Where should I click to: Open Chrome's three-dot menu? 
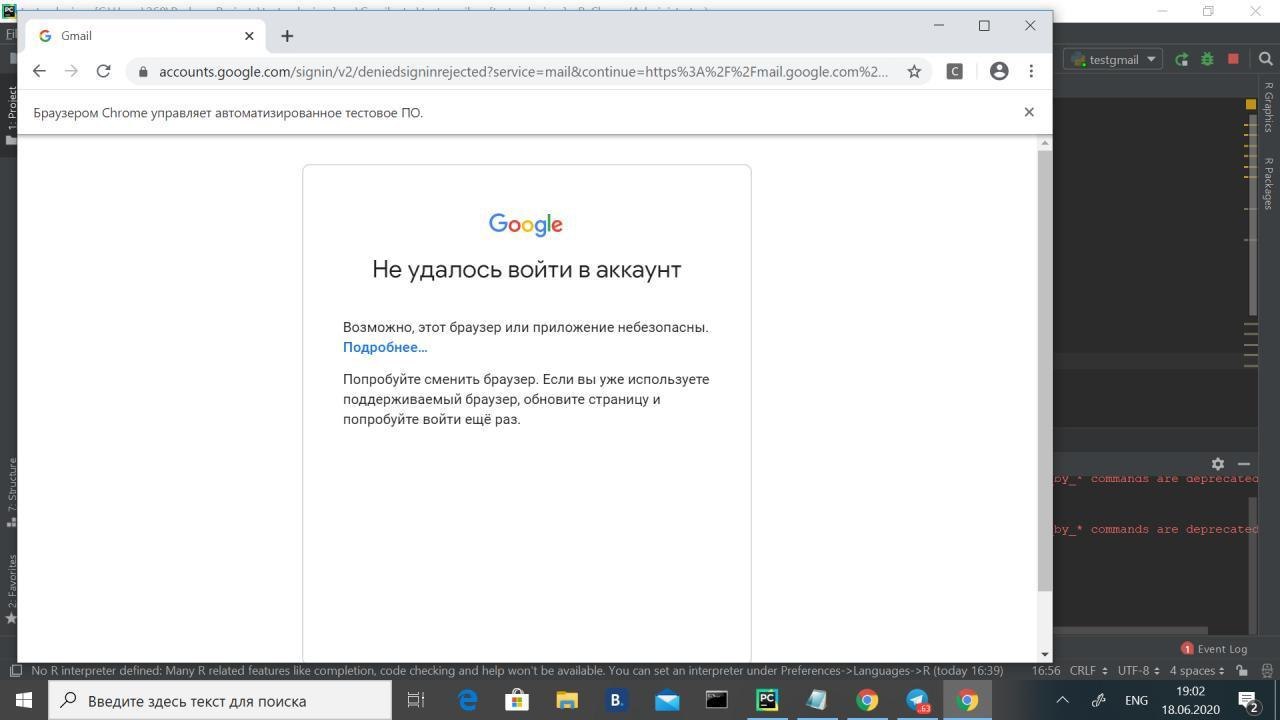[1031, 71]
